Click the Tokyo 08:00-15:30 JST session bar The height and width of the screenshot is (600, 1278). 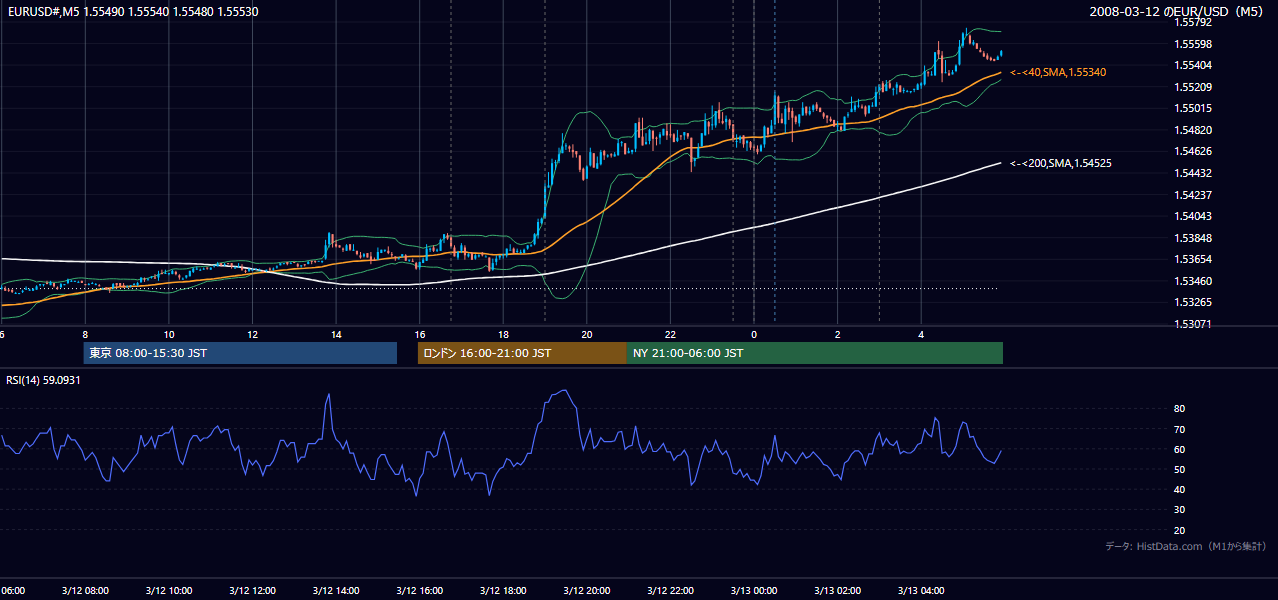(240, 353)
